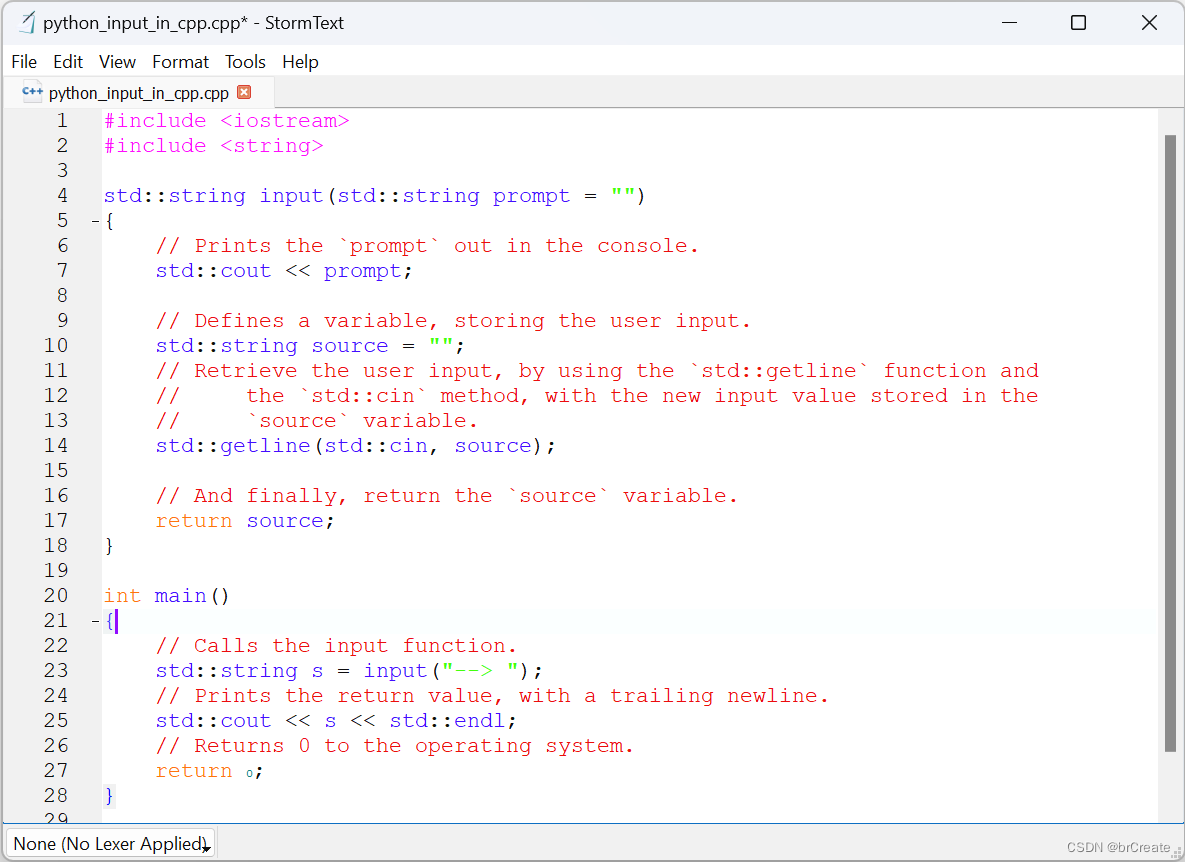Click 'std::string s = input("--> ");' line

pyautogui.click(x=349, y=671)
